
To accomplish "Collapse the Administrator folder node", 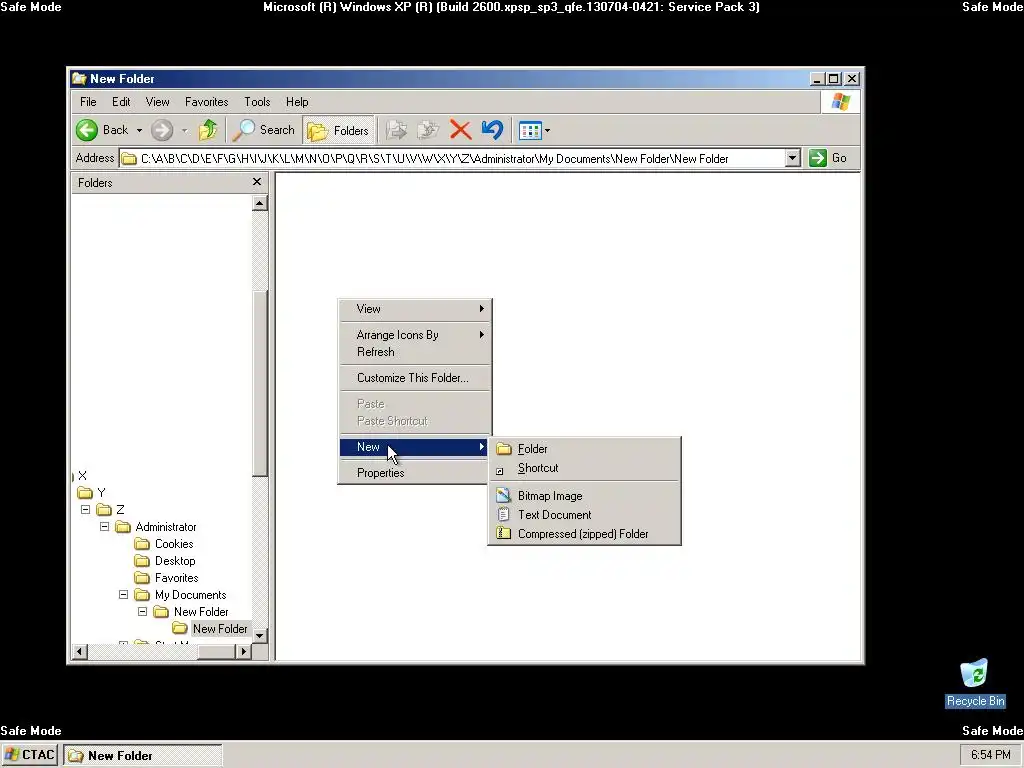I will pyautogui.click(x=104, y=526).
